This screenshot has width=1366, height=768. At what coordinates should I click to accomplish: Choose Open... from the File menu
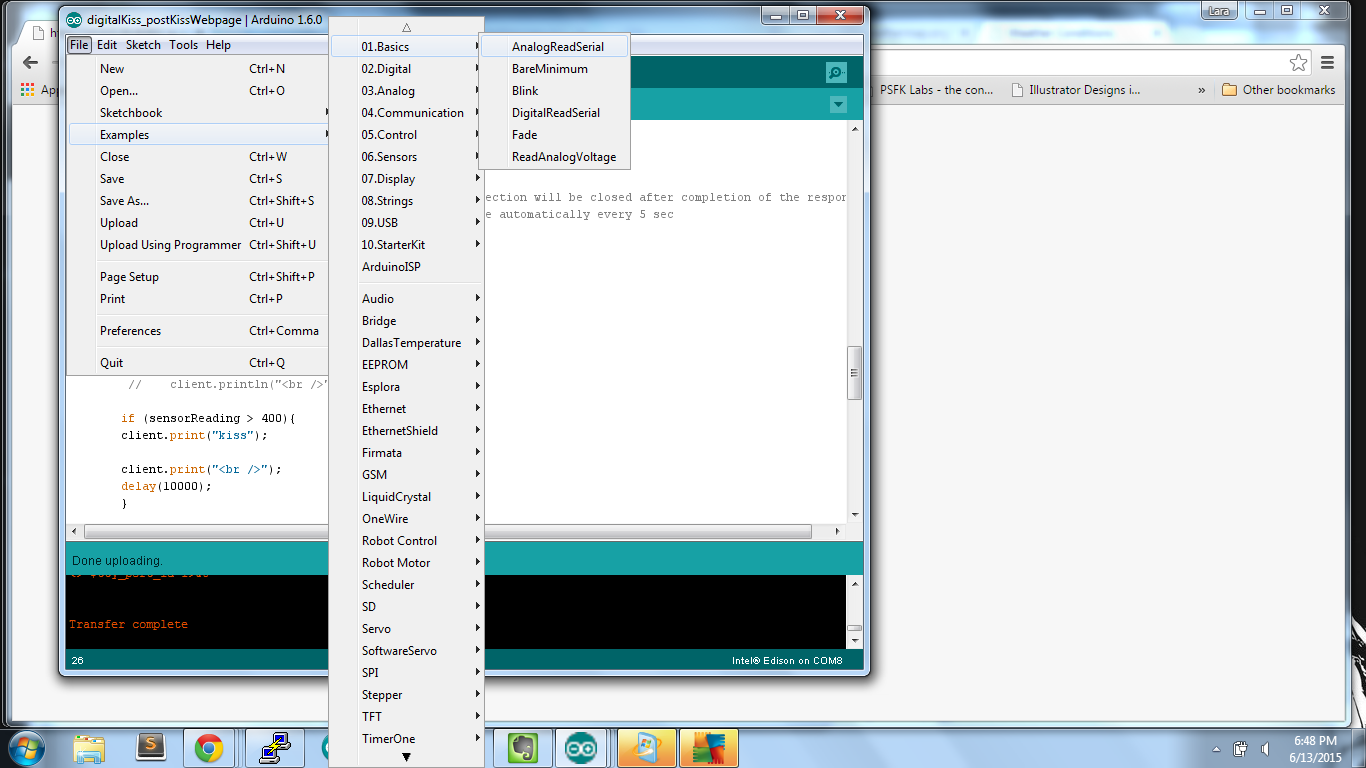point(199,91)
